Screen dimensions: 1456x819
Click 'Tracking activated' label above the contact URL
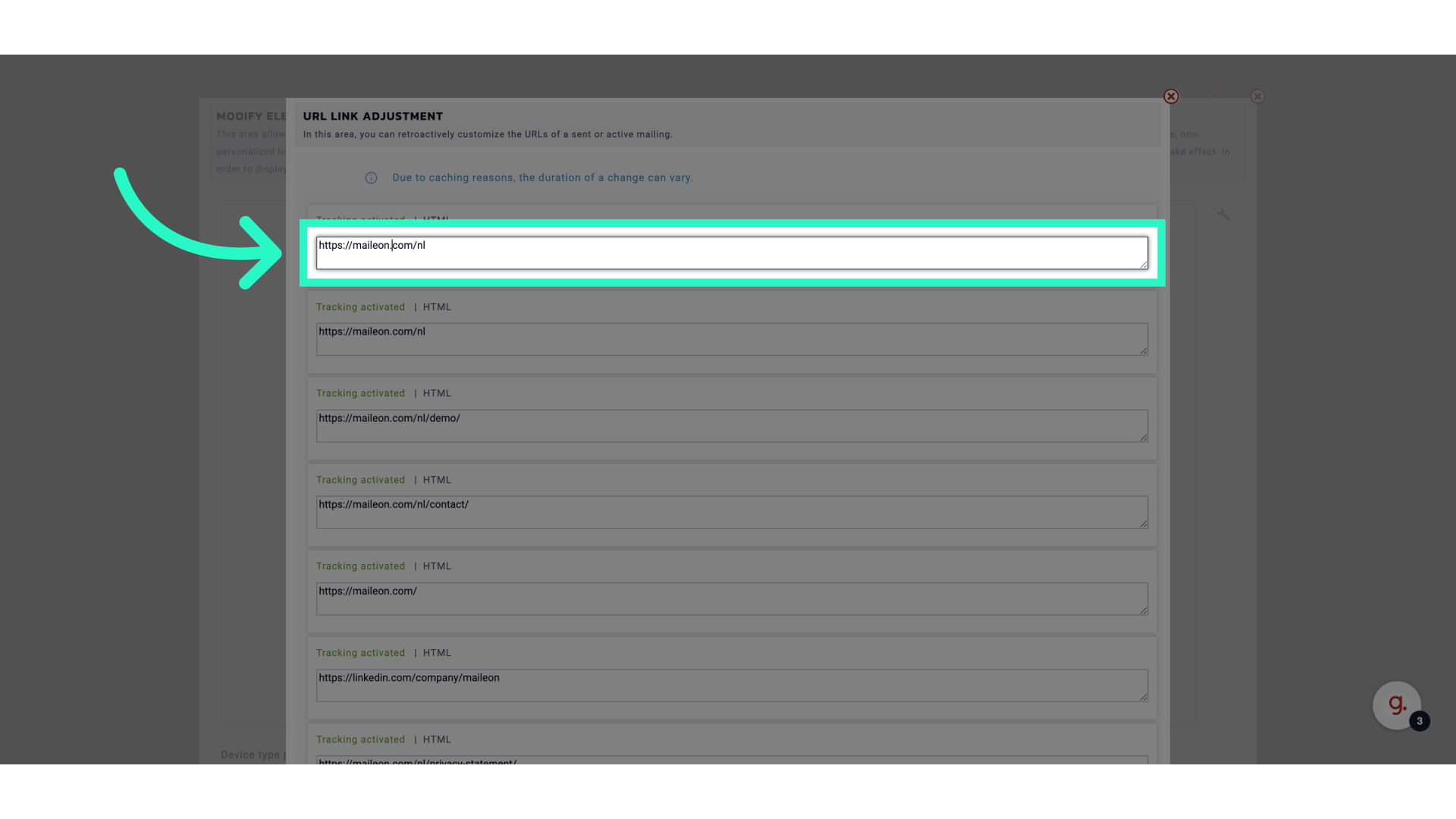[x=360, y=480]
